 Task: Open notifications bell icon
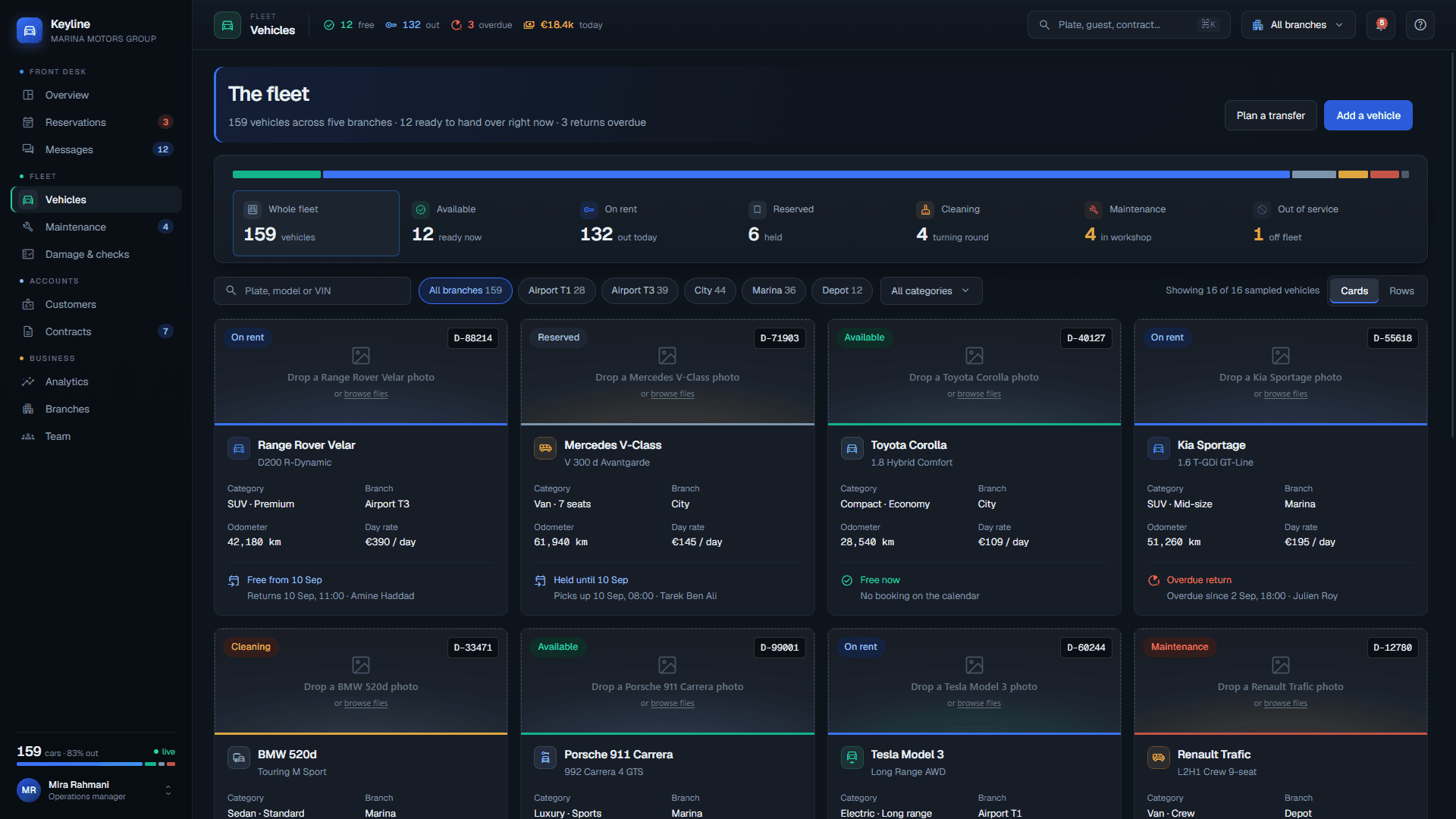pos(1380,25)
